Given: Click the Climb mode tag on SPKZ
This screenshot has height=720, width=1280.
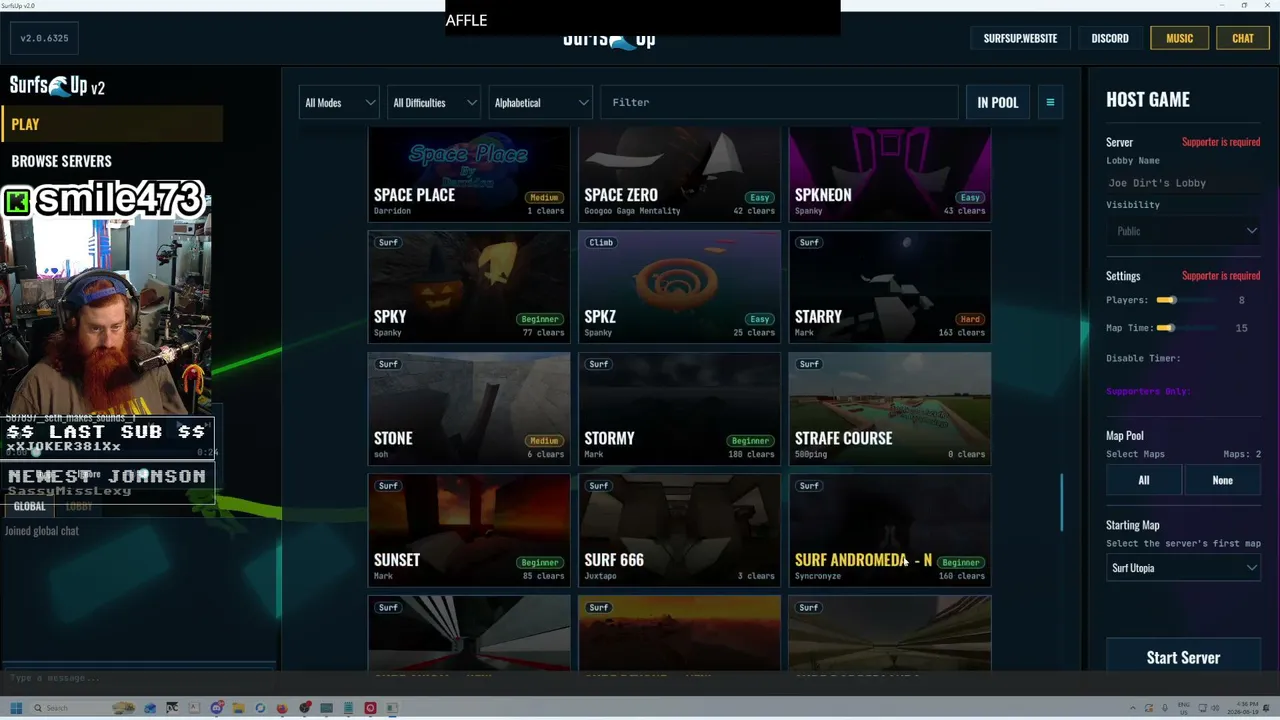Looking at the screenshot, I should click(x=601, y=242).
